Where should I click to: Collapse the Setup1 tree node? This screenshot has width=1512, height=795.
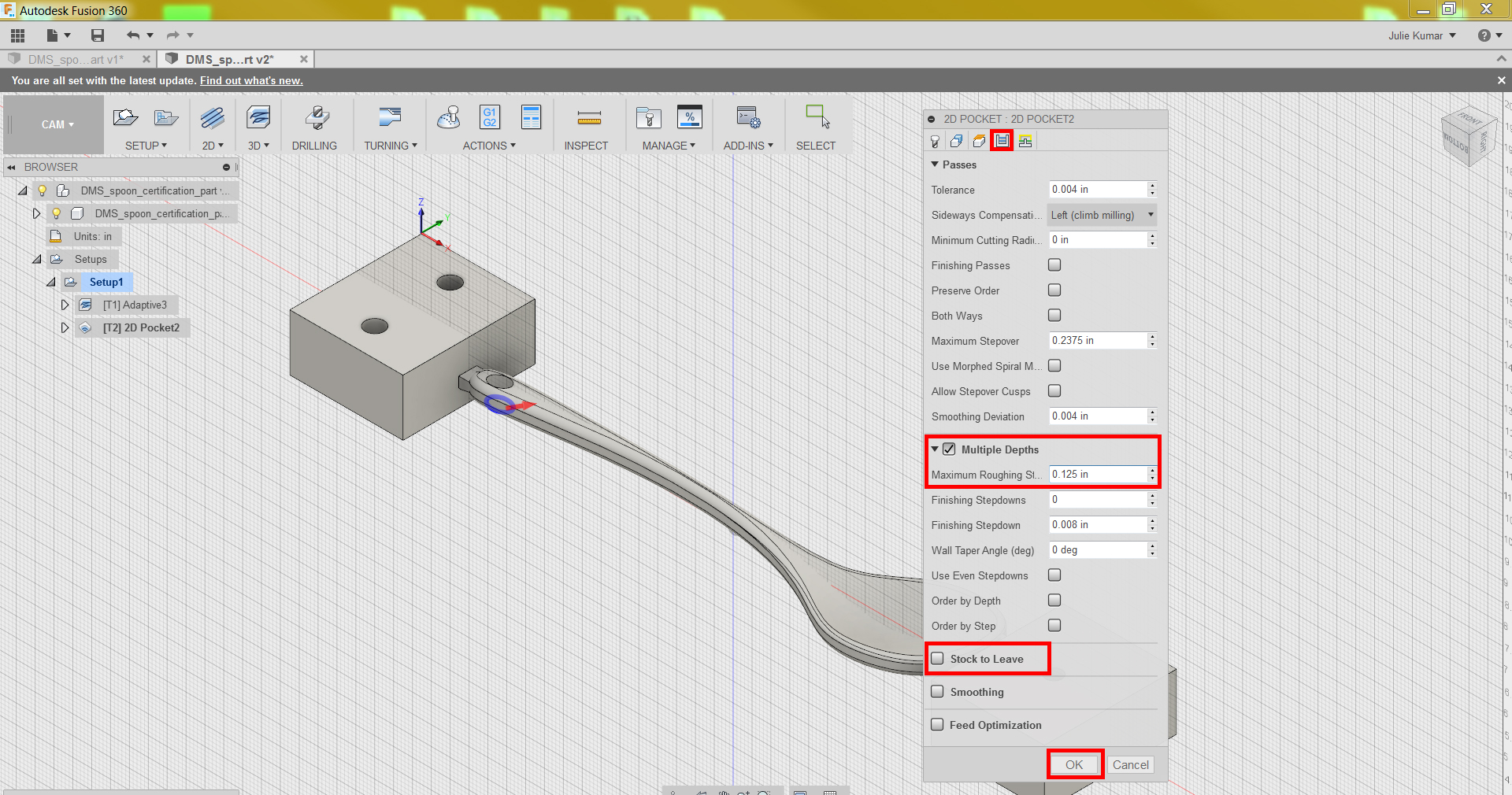coord(51,282)
